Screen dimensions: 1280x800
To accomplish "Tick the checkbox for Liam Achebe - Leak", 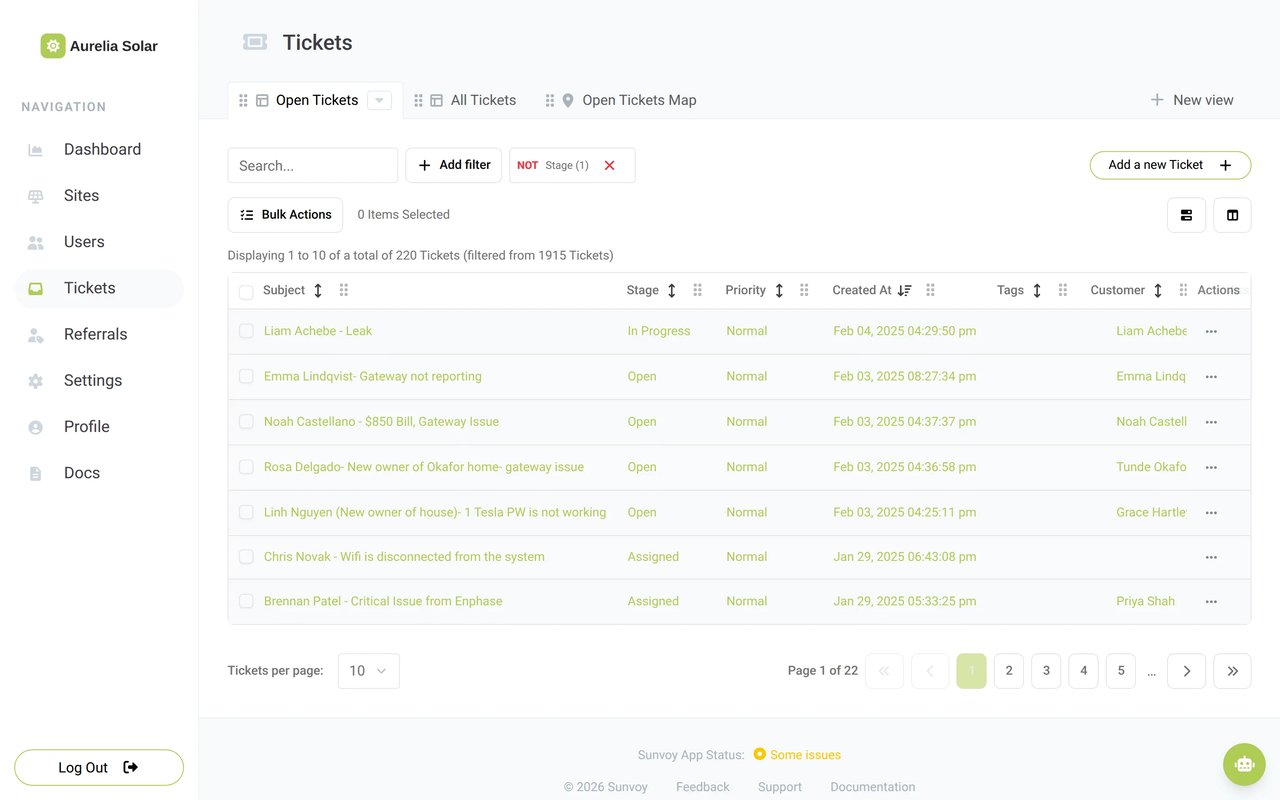I will 246,331.
